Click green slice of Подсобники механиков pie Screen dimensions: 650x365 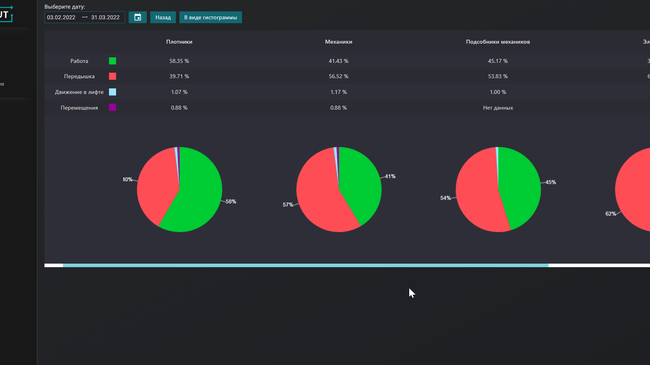[x=520, y=187]
